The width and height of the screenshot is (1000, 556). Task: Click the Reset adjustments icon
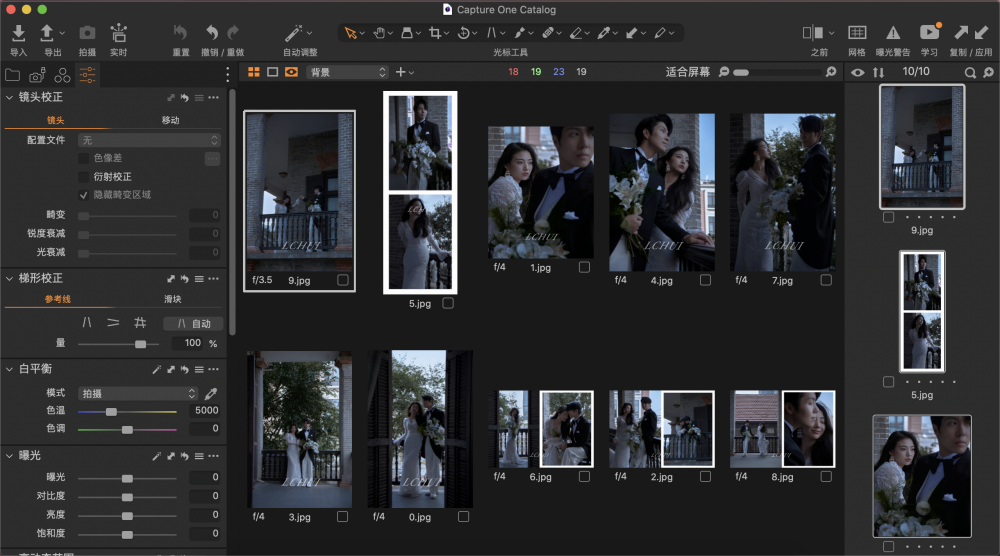(180, 34)
